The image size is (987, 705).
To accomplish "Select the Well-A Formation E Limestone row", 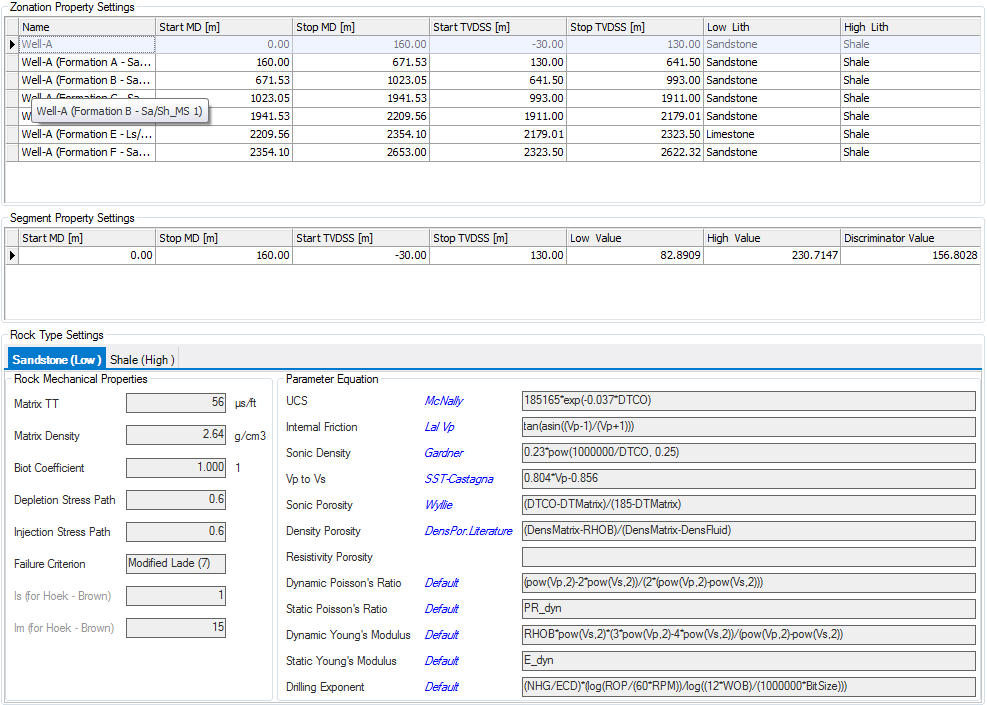I will [86, 134].
